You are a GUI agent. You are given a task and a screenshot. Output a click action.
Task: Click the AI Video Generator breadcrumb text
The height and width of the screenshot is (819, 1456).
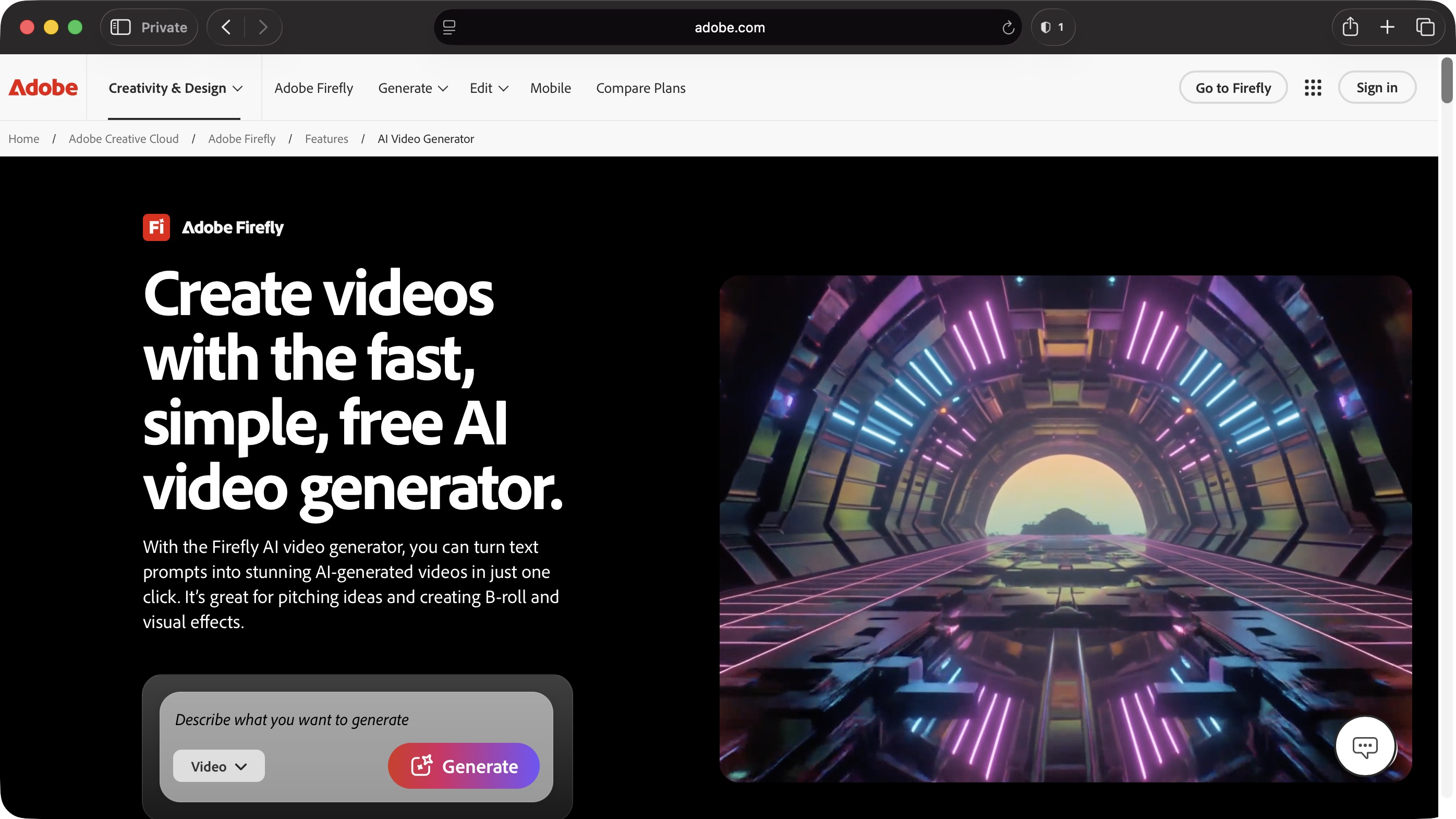click(x=426, y=138)
